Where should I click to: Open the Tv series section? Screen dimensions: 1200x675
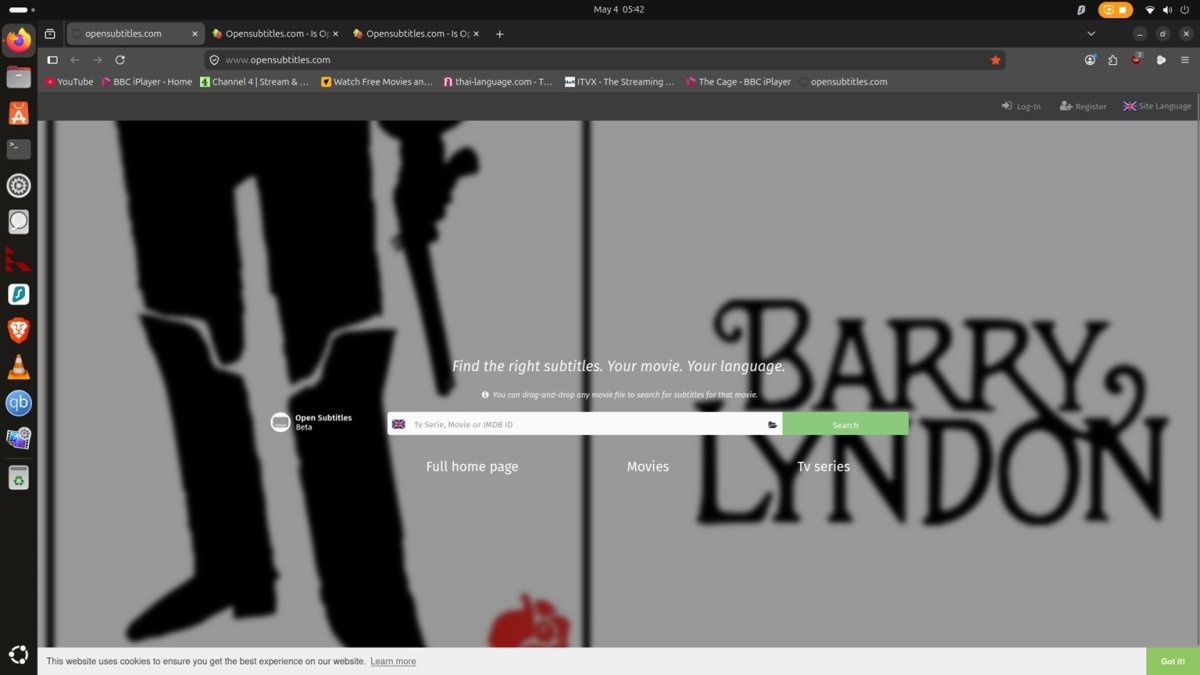pos(823,467)
